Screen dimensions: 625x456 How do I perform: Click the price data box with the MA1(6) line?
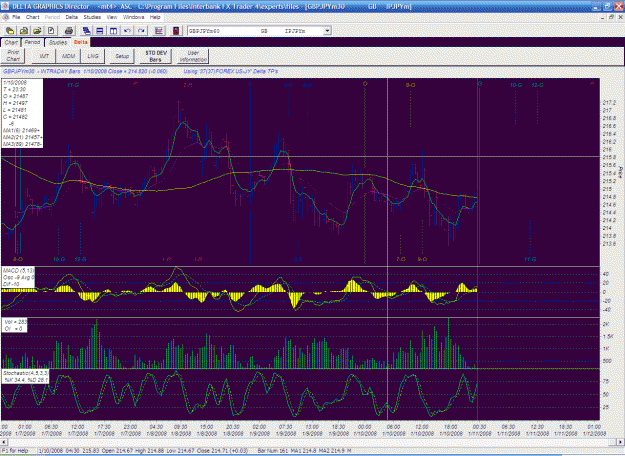22,113
